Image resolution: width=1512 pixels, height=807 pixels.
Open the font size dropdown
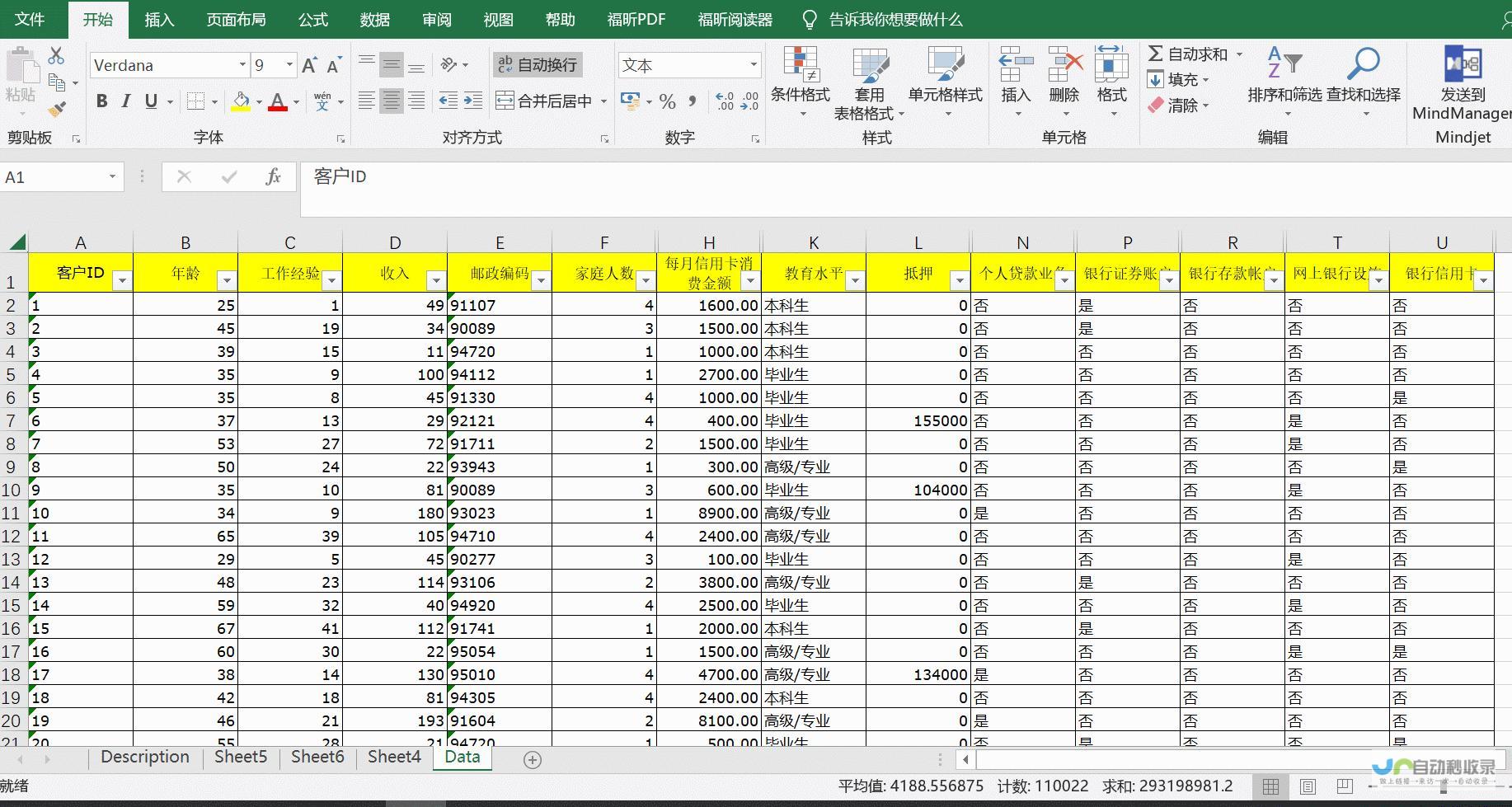coord(289,64)
